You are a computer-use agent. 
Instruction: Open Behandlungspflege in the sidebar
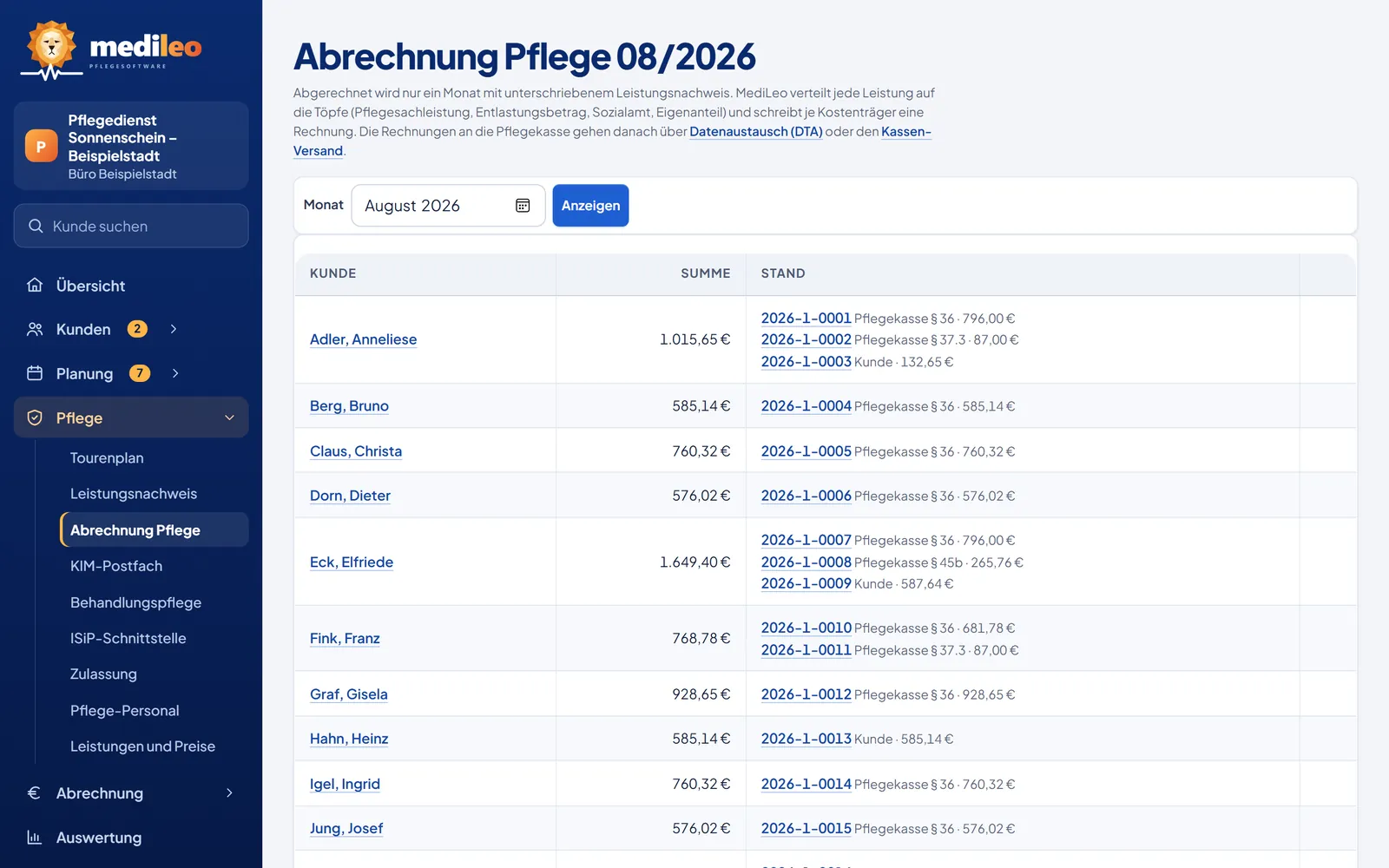coord(135,602)
